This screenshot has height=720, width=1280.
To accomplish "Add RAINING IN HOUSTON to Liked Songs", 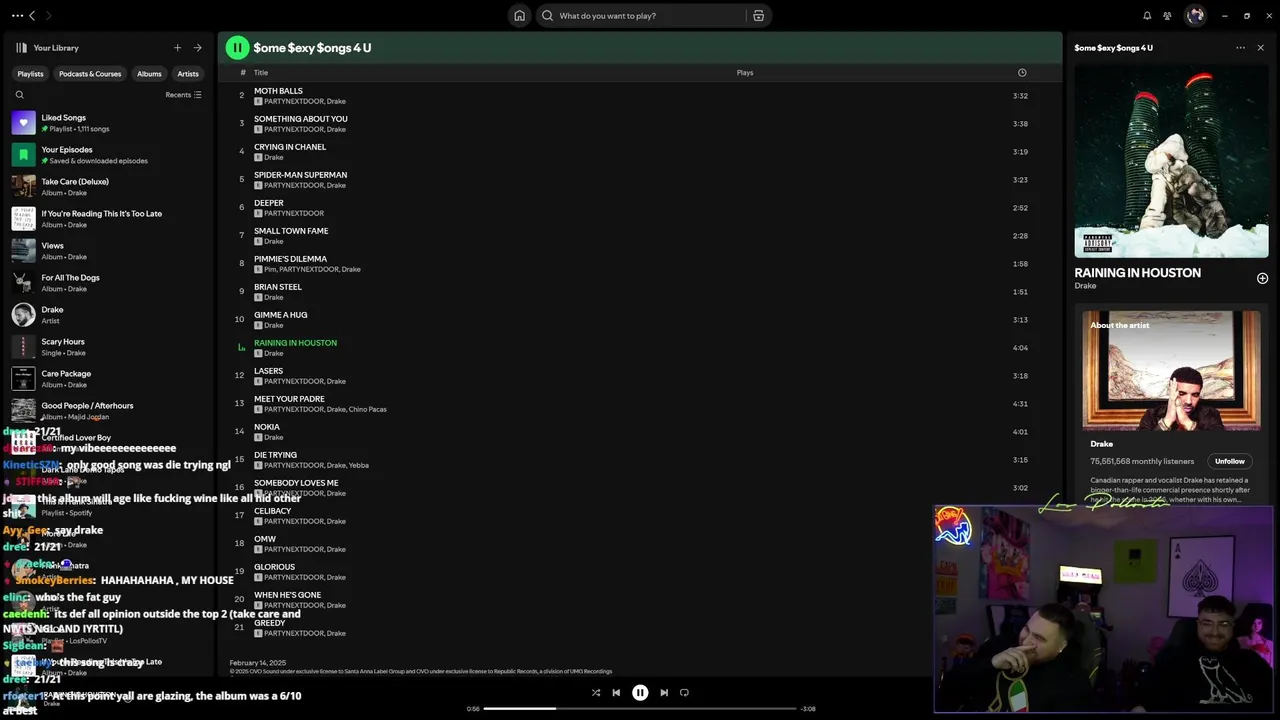I will coord(1262,278).
